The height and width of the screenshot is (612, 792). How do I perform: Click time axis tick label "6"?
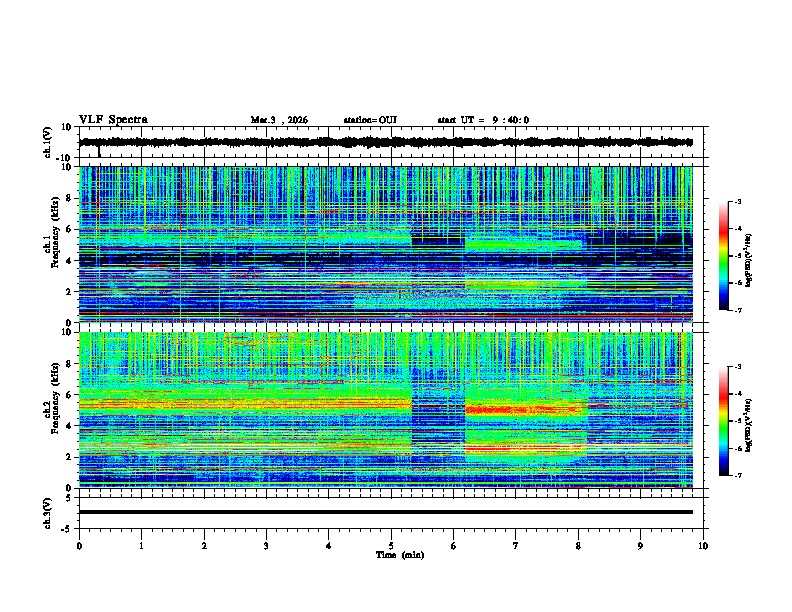(454, 546)
